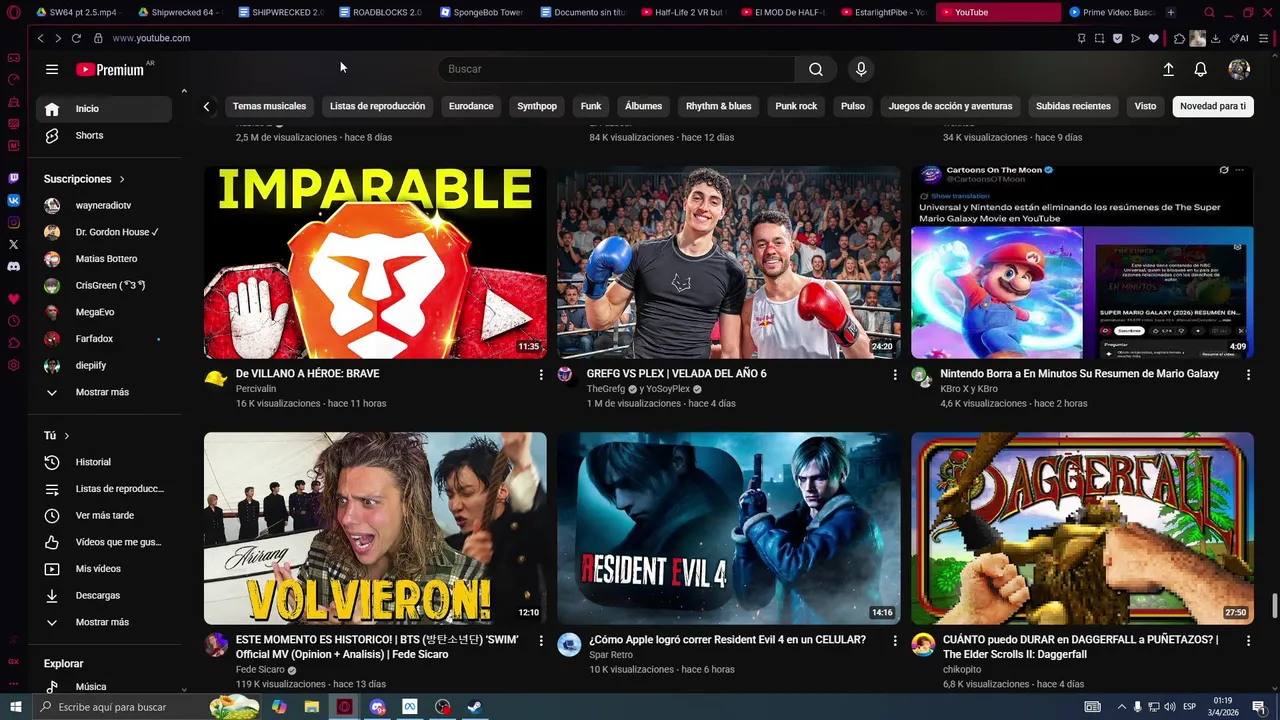1280x720 pixels.
Task: Select the Synthpop chip
Action: [537, 106]
